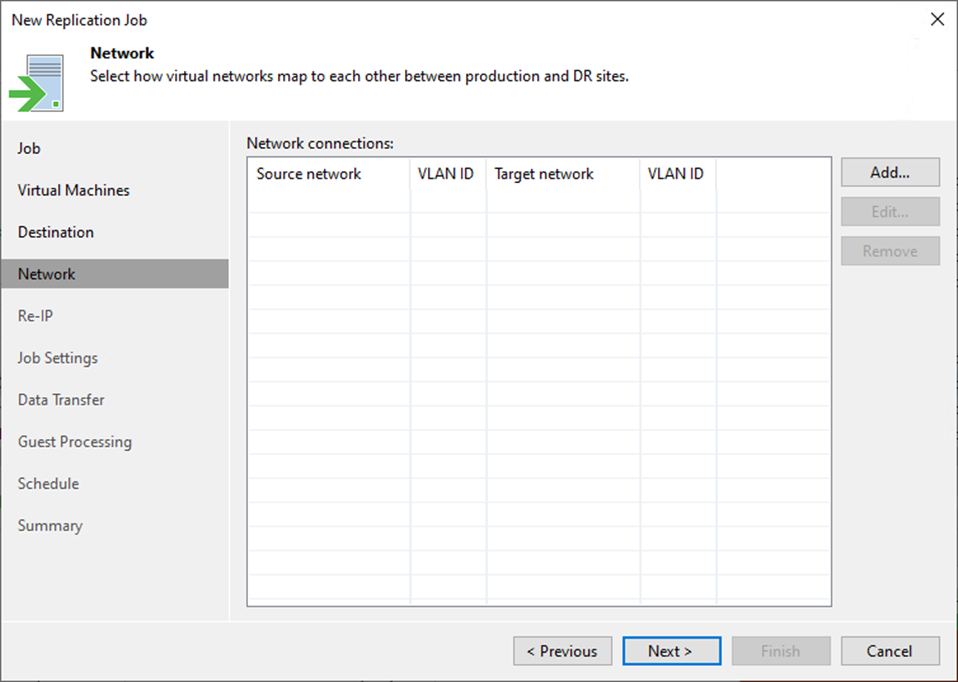Jump to the Re-IP step
958x682 pixels.
click(x=35, y=316)
